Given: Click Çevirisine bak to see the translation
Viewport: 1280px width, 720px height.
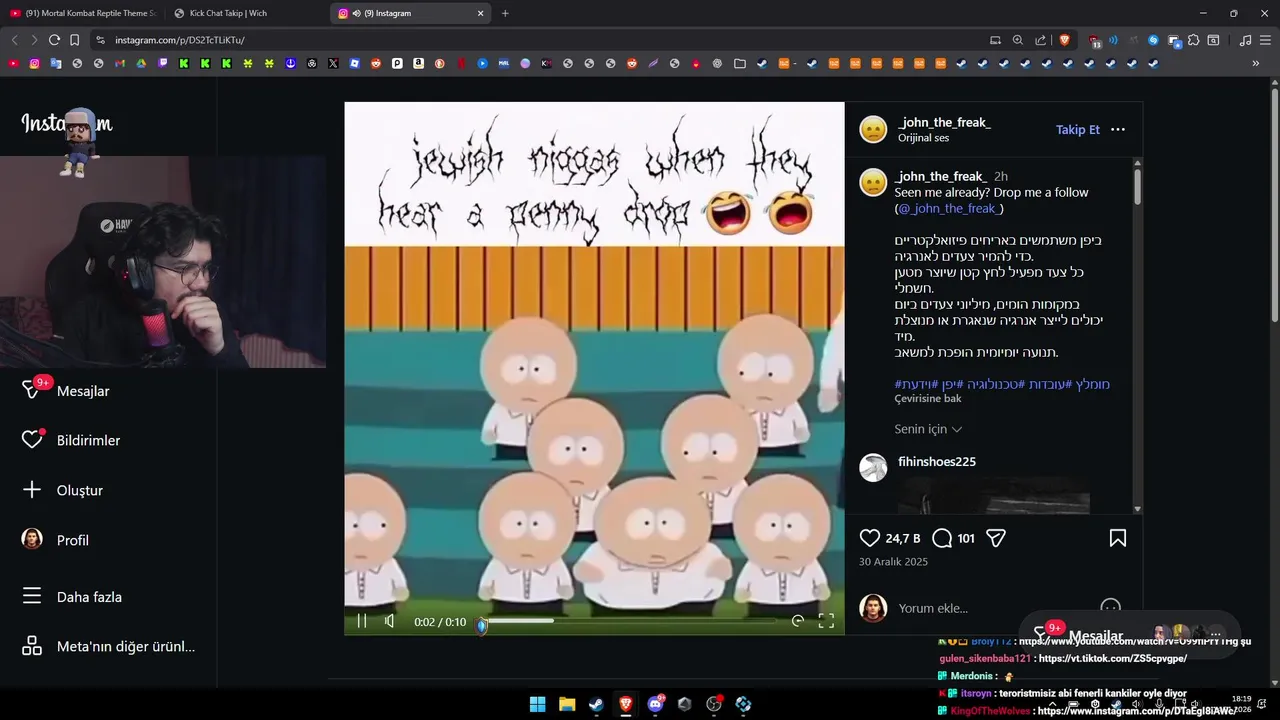Looking at the screenshot, I should pos(928,398).
